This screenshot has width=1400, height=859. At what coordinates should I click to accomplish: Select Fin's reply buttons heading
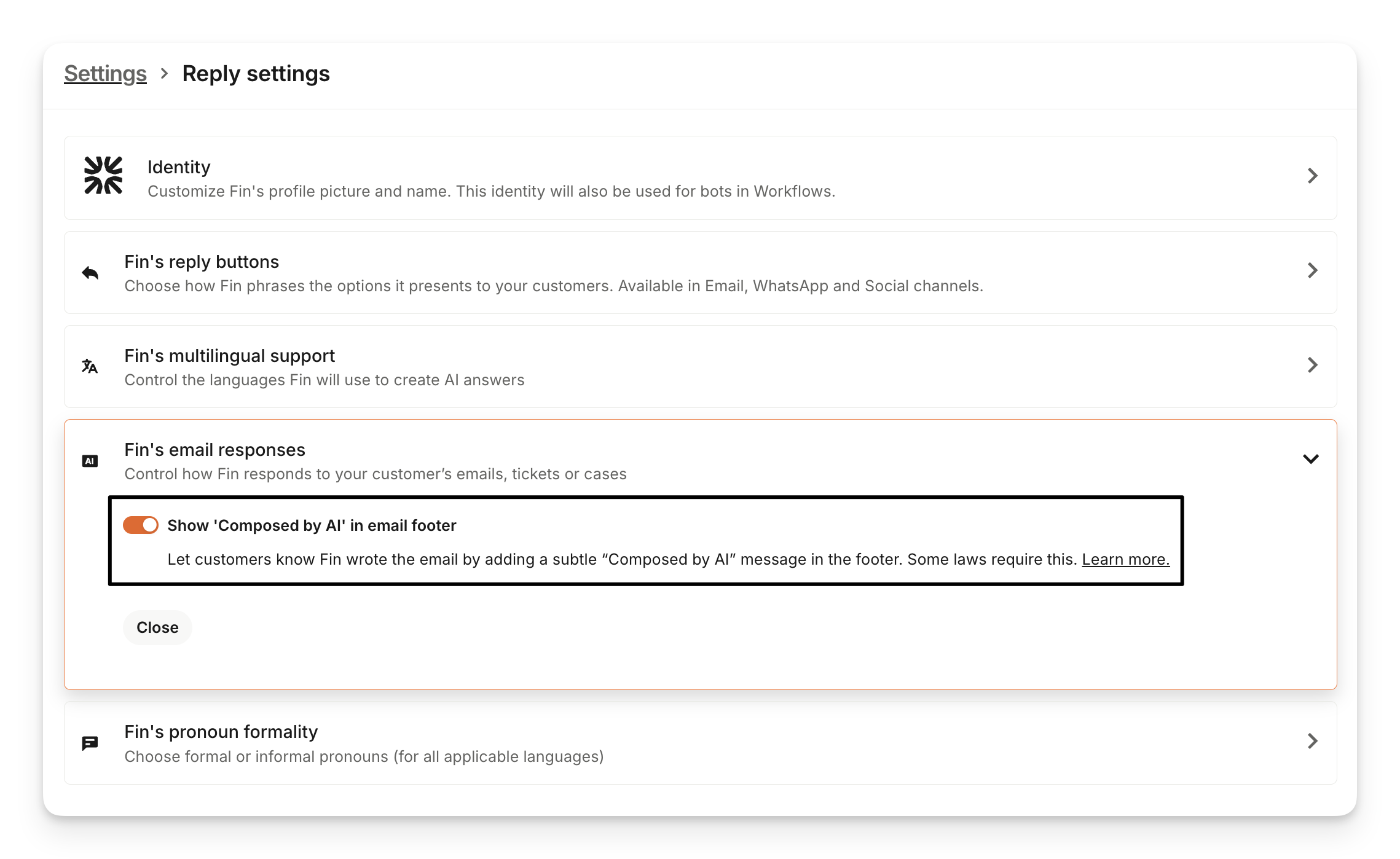pos(202,262)
